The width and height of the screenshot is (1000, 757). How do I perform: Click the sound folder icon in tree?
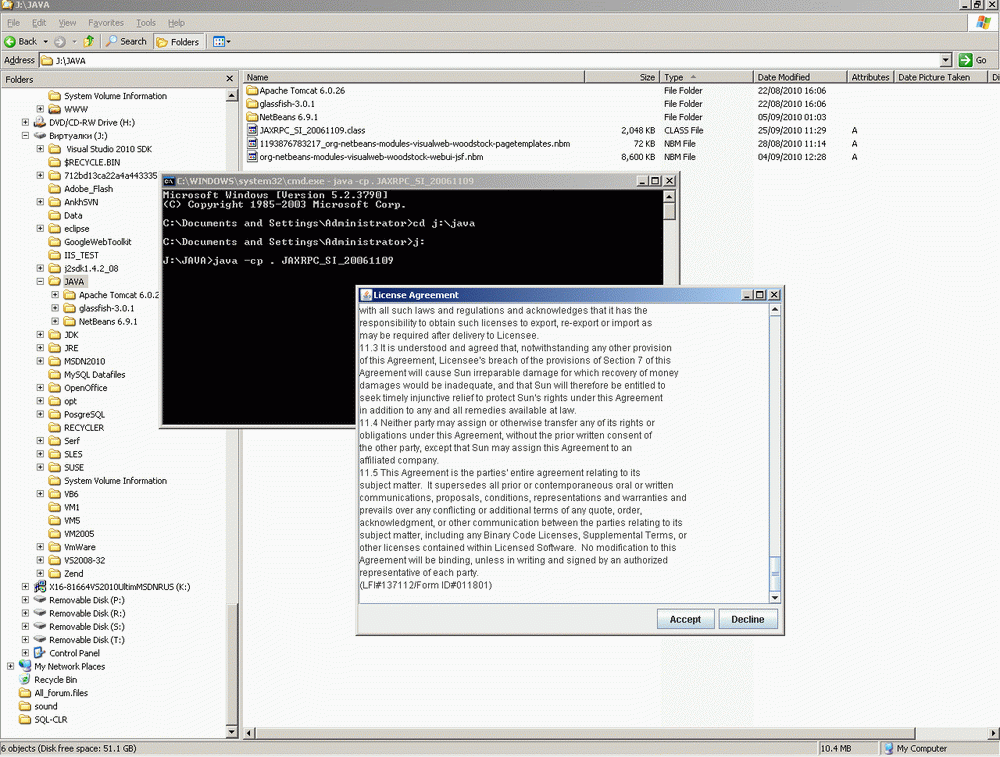(x=25, y=706)
